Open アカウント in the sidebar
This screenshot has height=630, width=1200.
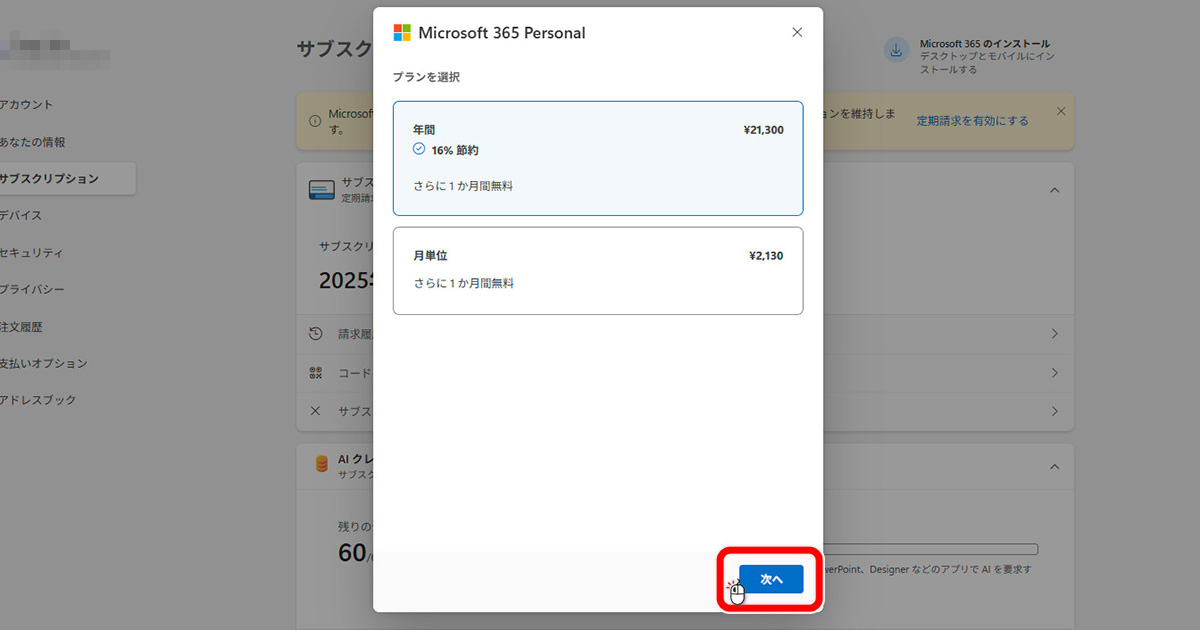coord(26,105)
